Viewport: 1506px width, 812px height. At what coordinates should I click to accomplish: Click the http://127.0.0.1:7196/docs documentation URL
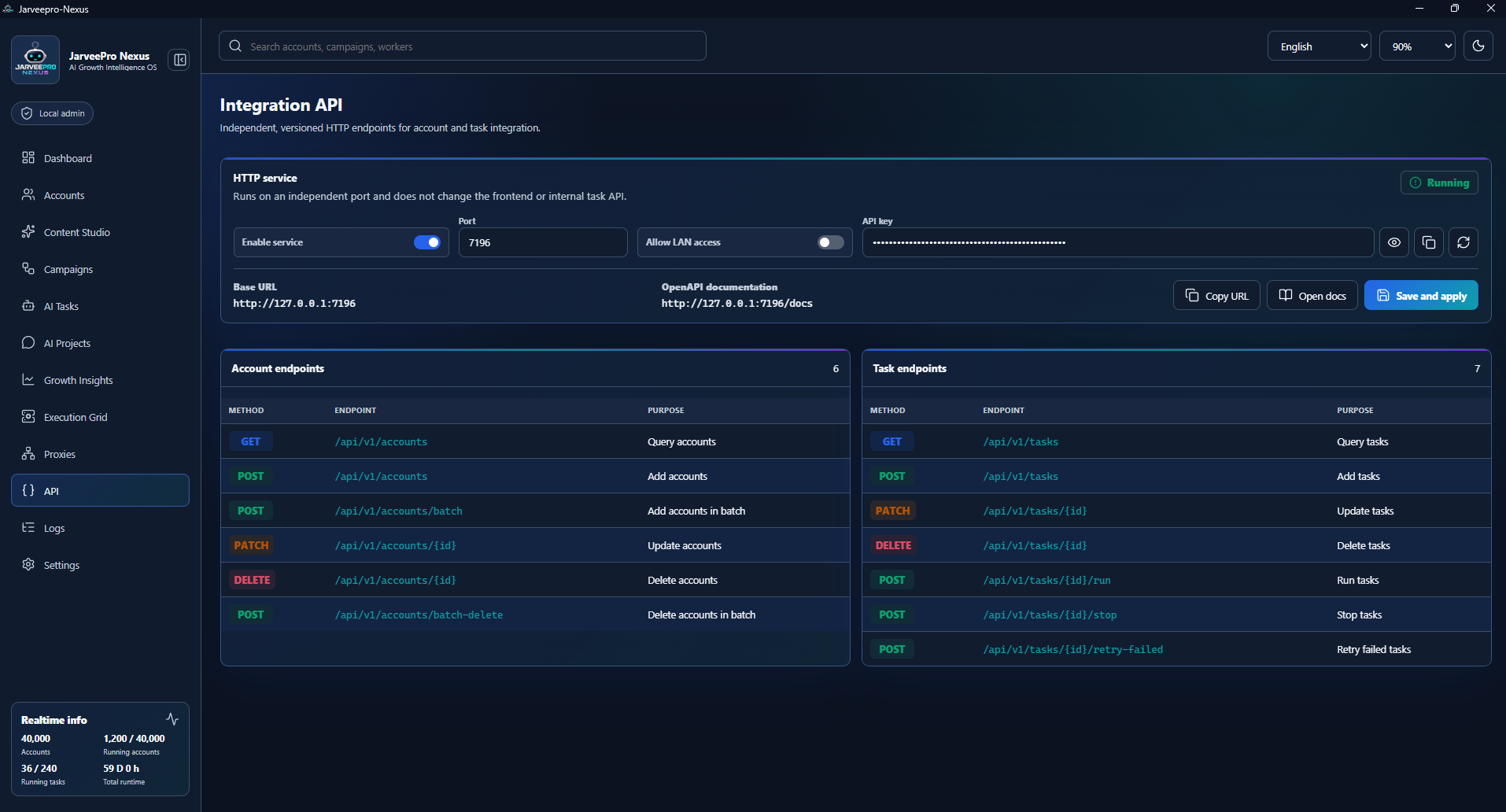click(x=737, y=303)
